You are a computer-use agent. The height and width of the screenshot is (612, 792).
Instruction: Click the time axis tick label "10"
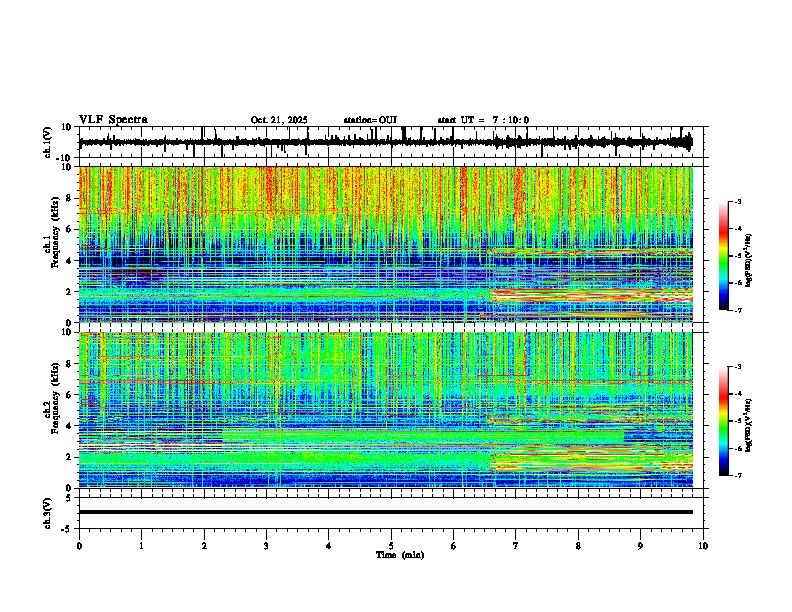[703, 546]
